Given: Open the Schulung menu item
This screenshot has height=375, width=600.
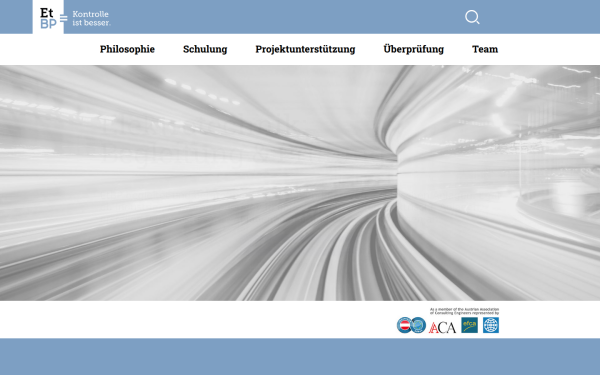Looking at the screenshot, I should 205,49.
